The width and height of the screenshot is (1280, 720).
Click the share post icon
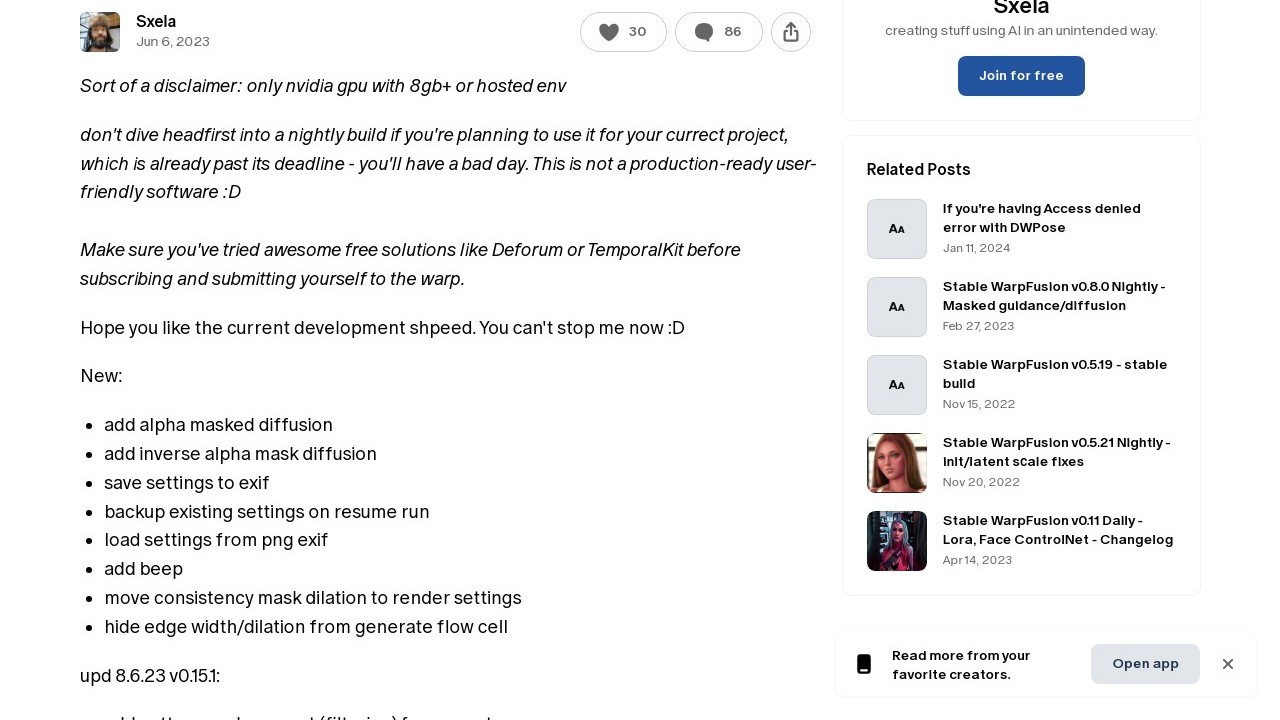pos(791,32)
